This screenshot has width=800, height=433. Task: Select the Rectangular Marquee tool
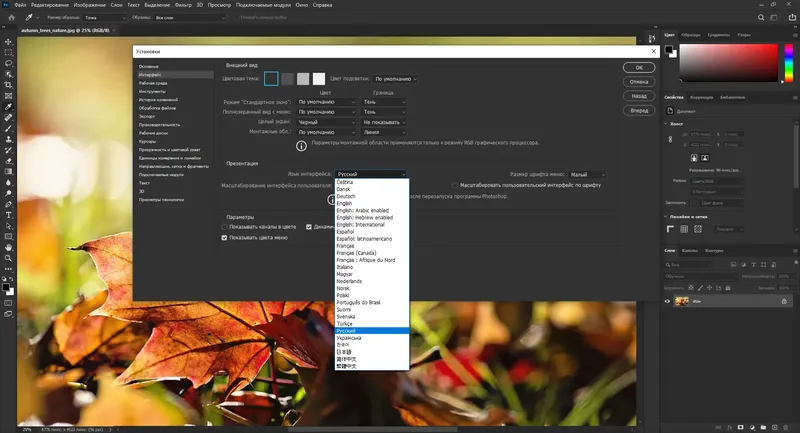pyautogui.click(x=8, y=53)
